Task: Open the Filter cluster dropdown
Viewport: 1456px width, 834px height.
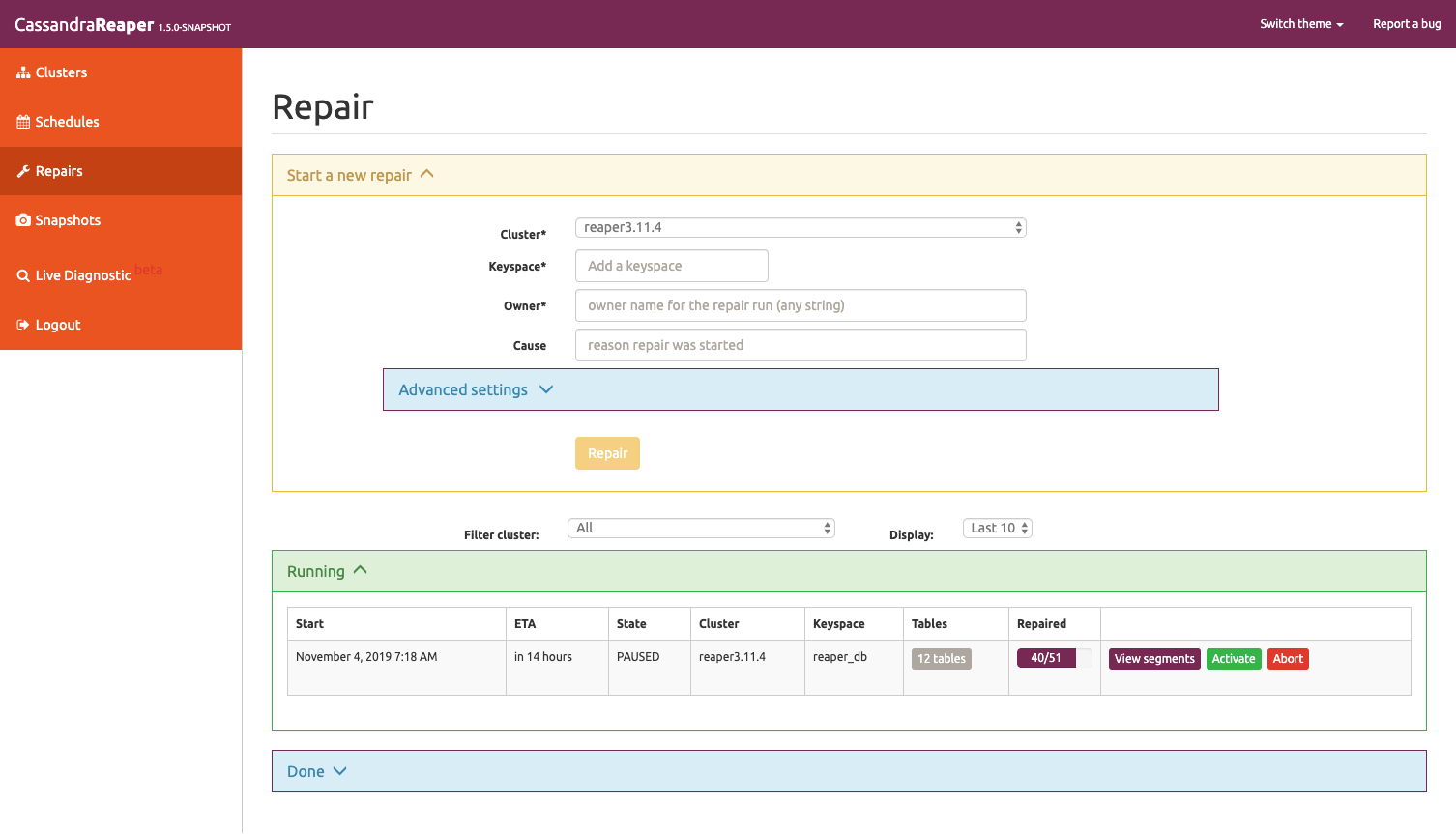Action: pyautogui.click(x=701, y=528)
